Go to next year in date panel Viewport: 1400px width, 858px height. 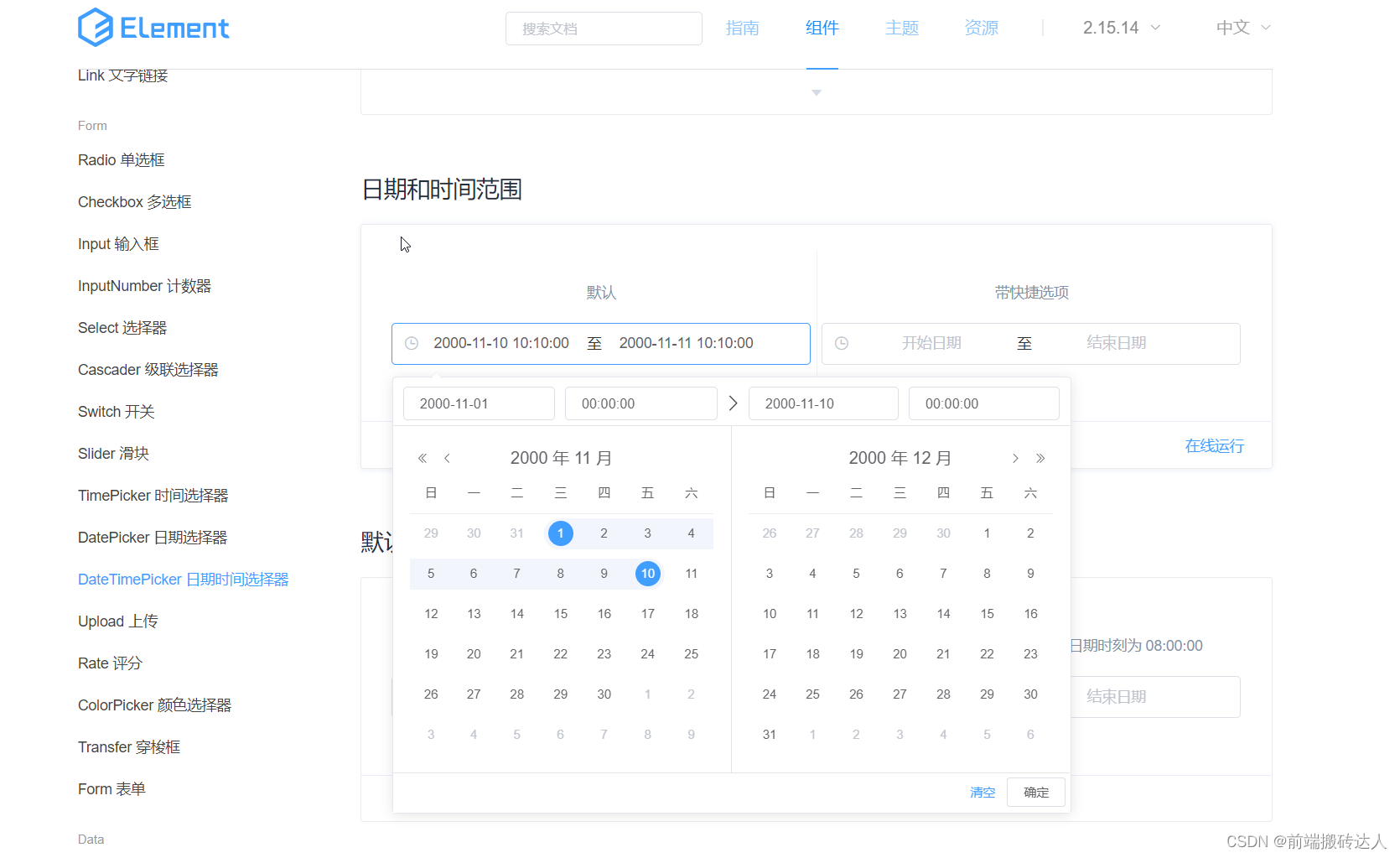pyautogui.click(x=1040, y=458)
